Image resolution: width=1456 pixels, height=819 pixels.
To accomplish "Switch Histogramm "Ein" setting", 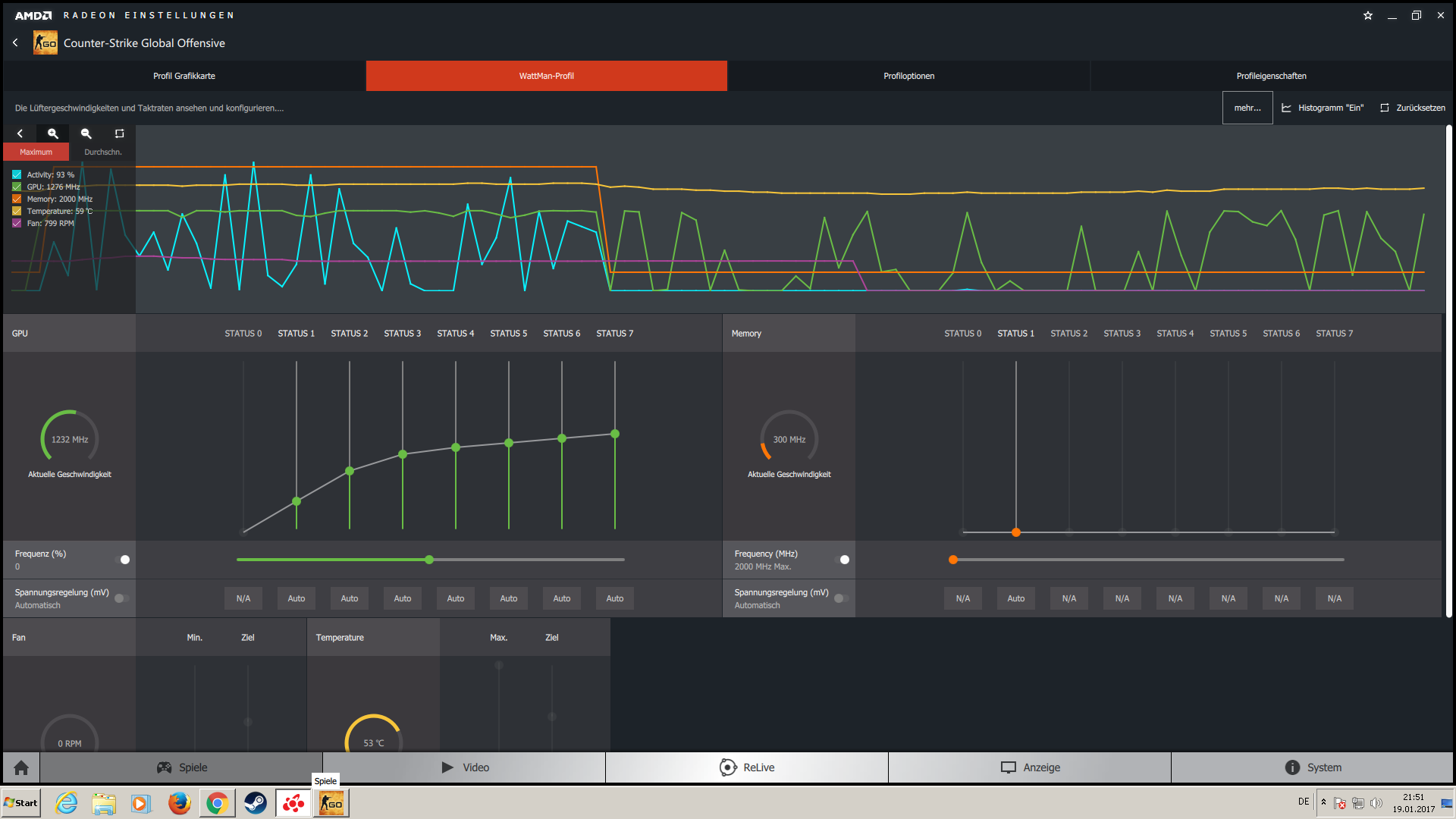I will tap(1323, 108).
